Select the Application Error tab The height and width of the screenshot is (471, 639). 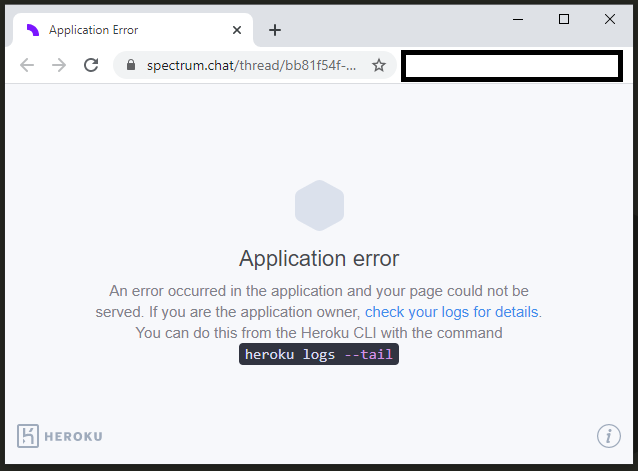point(133,30)
